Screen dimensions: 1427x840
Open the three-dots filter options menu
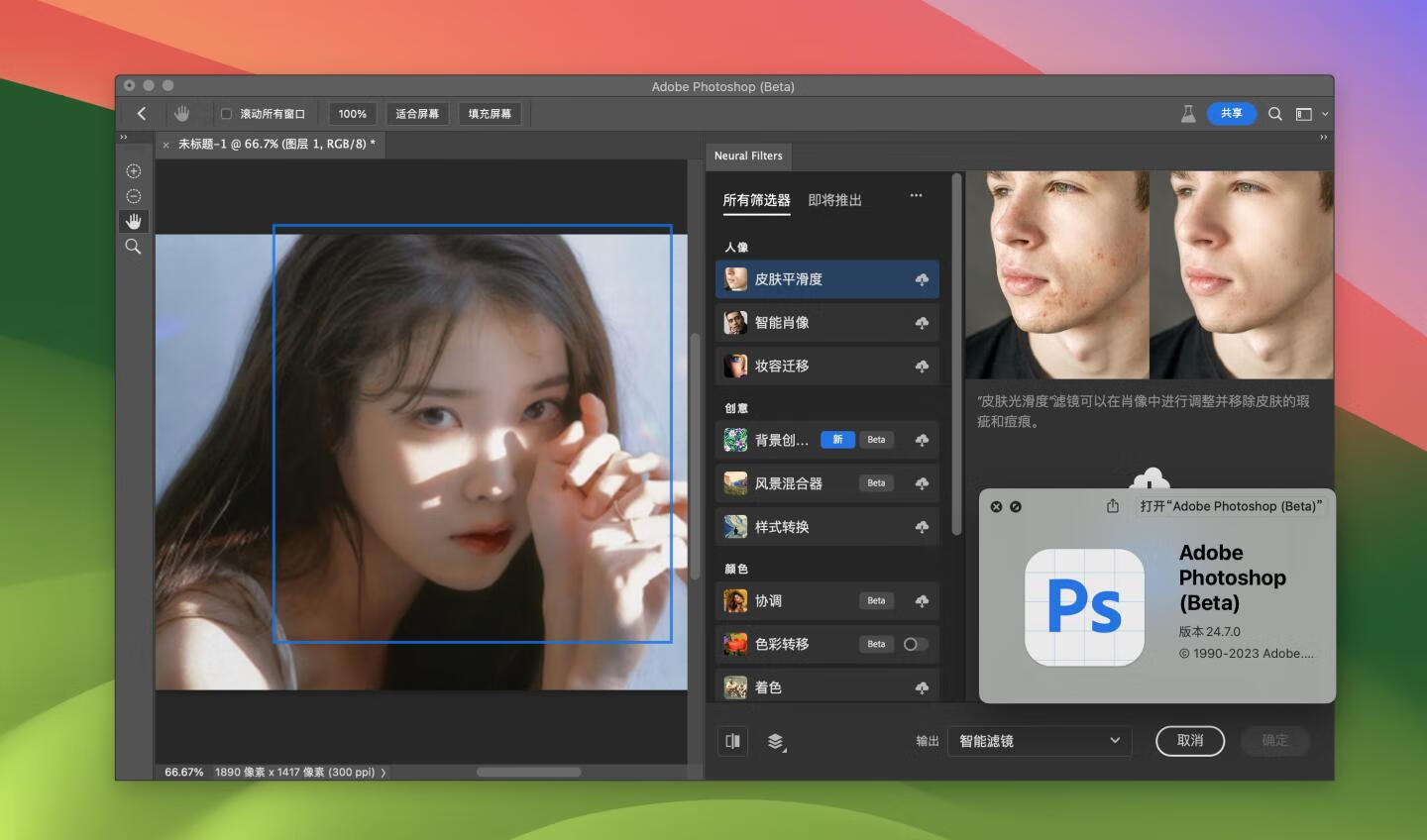coord(916,195)
